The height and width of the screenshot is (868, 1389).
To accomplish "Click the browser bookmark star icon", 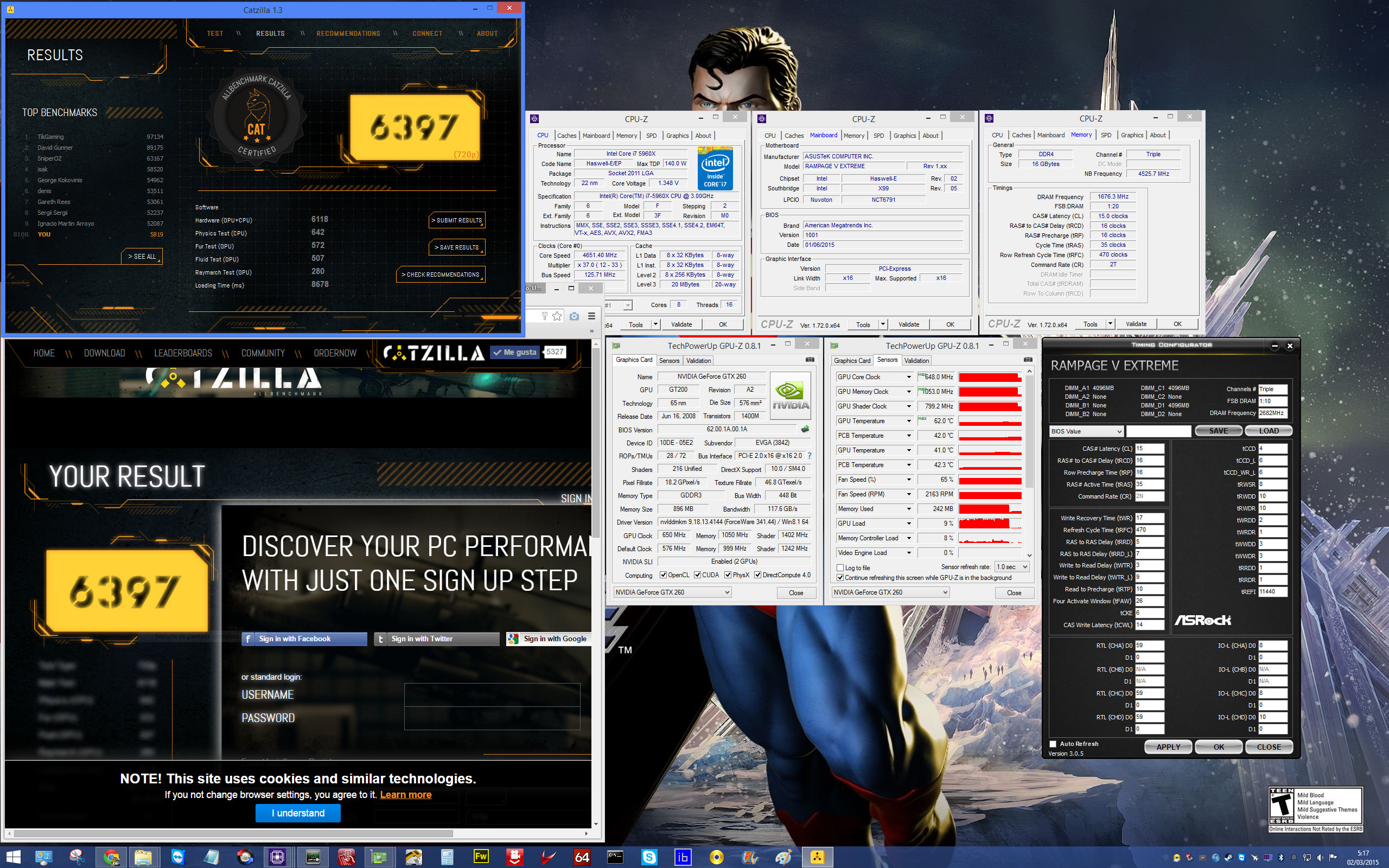I will [x=557, y=316].
